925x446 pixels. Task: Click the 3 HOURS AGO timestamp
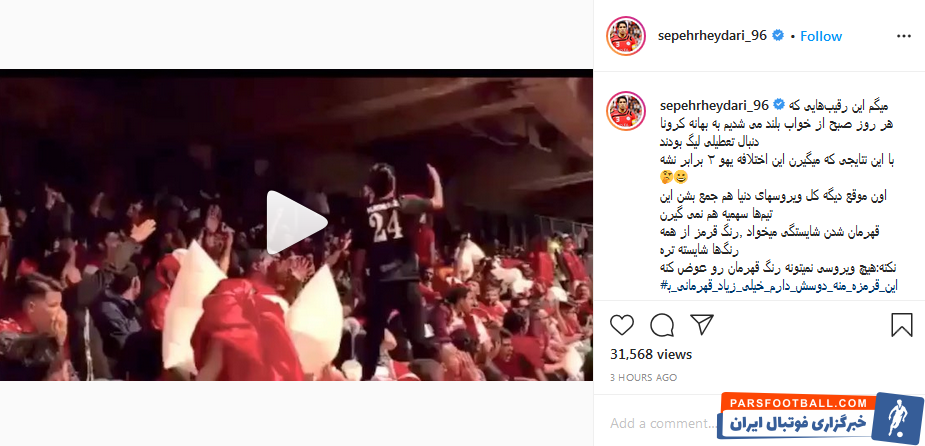(x=644, y=378)
